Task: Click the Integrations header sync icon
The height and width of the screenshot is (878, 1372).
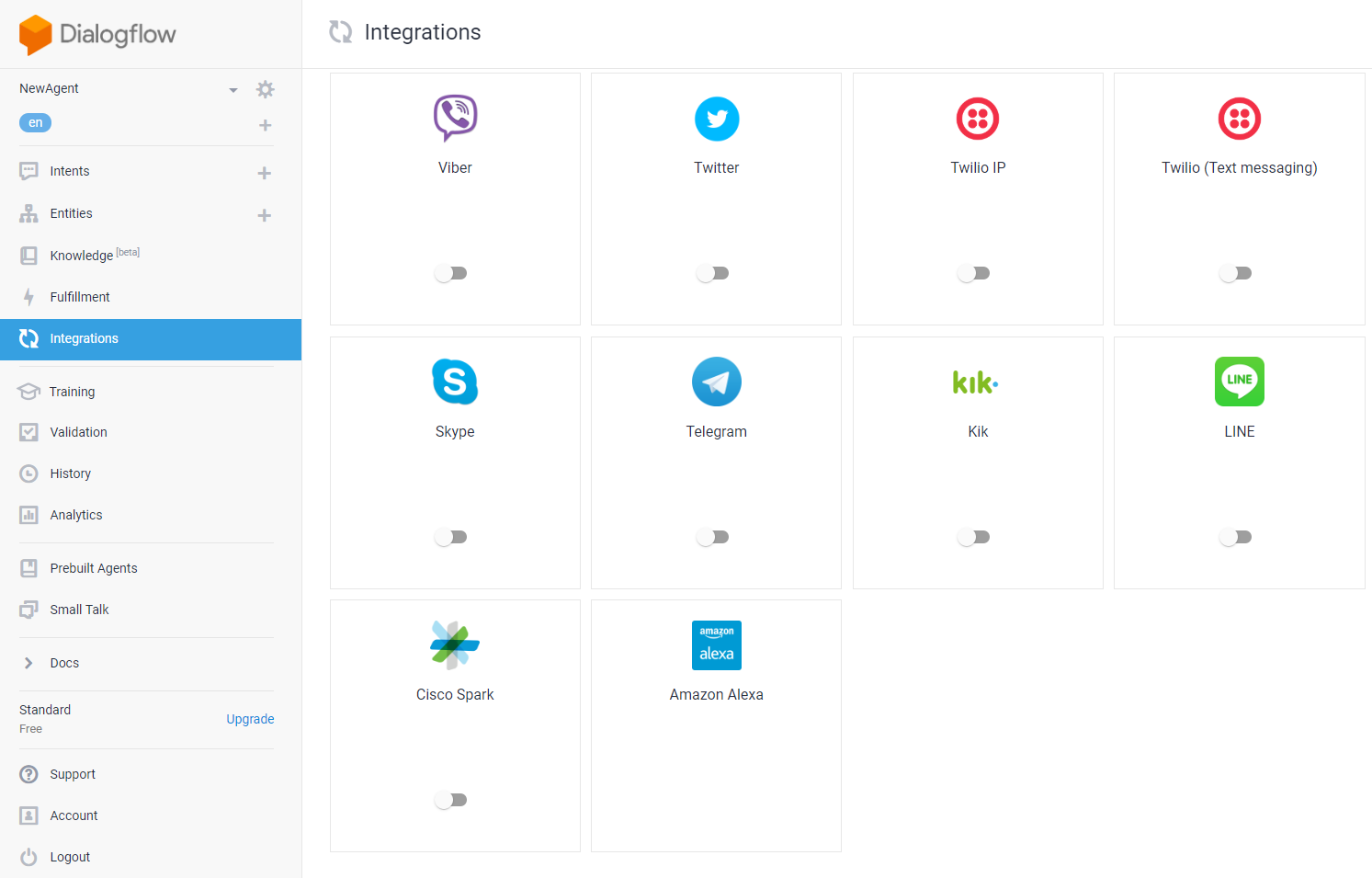Action: (341, 32)
